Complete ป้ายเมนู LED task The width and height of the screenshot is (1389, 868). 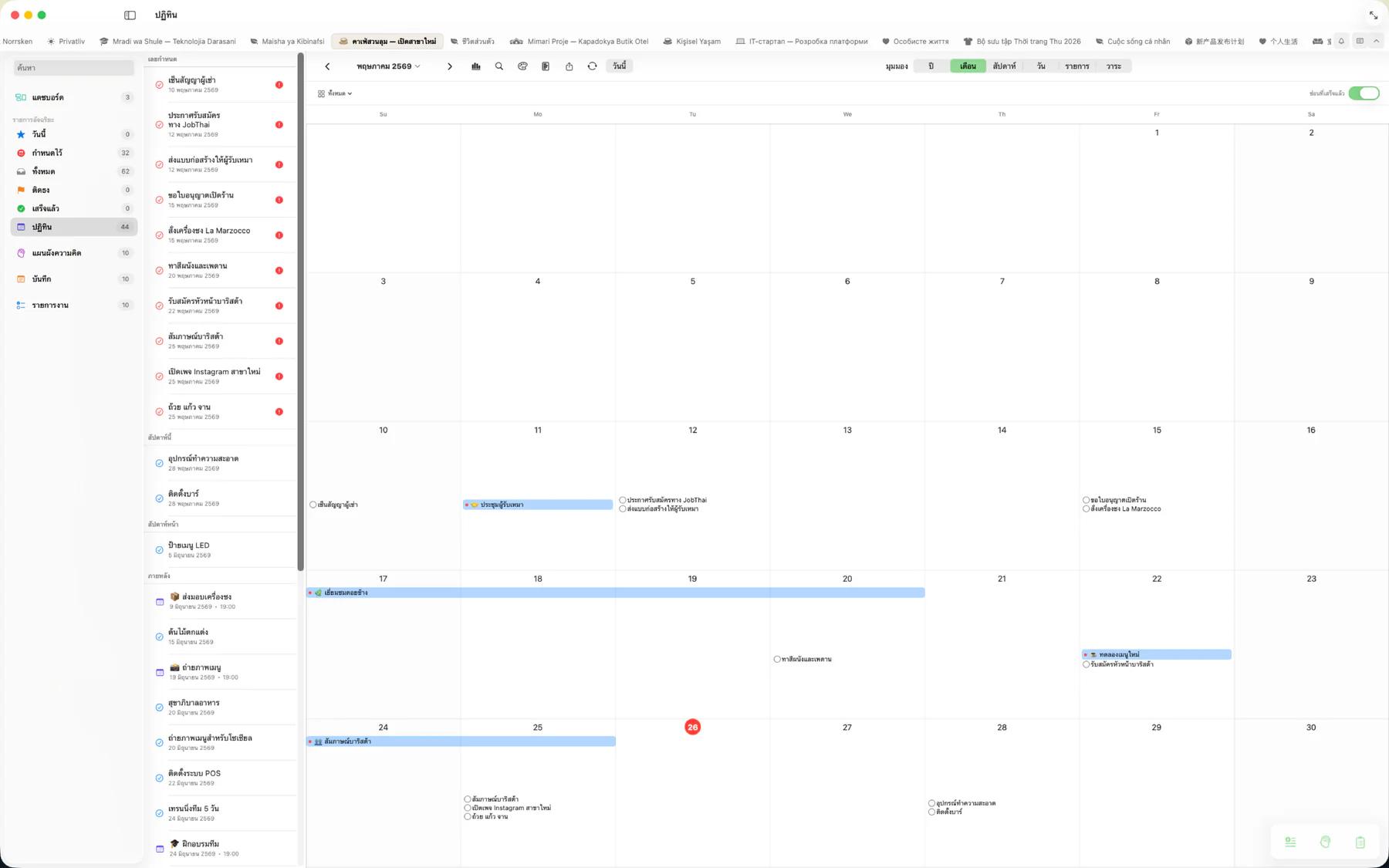[159, 550]
